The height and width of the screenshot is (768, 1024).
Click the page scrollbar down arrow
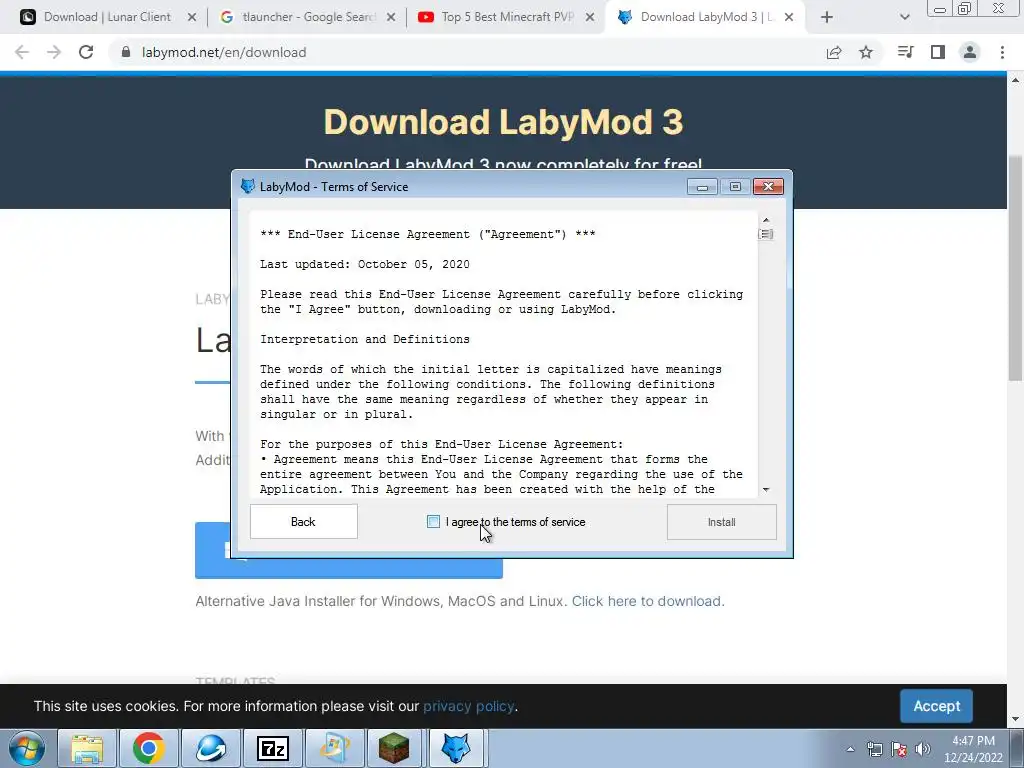tap(1015, 720)
